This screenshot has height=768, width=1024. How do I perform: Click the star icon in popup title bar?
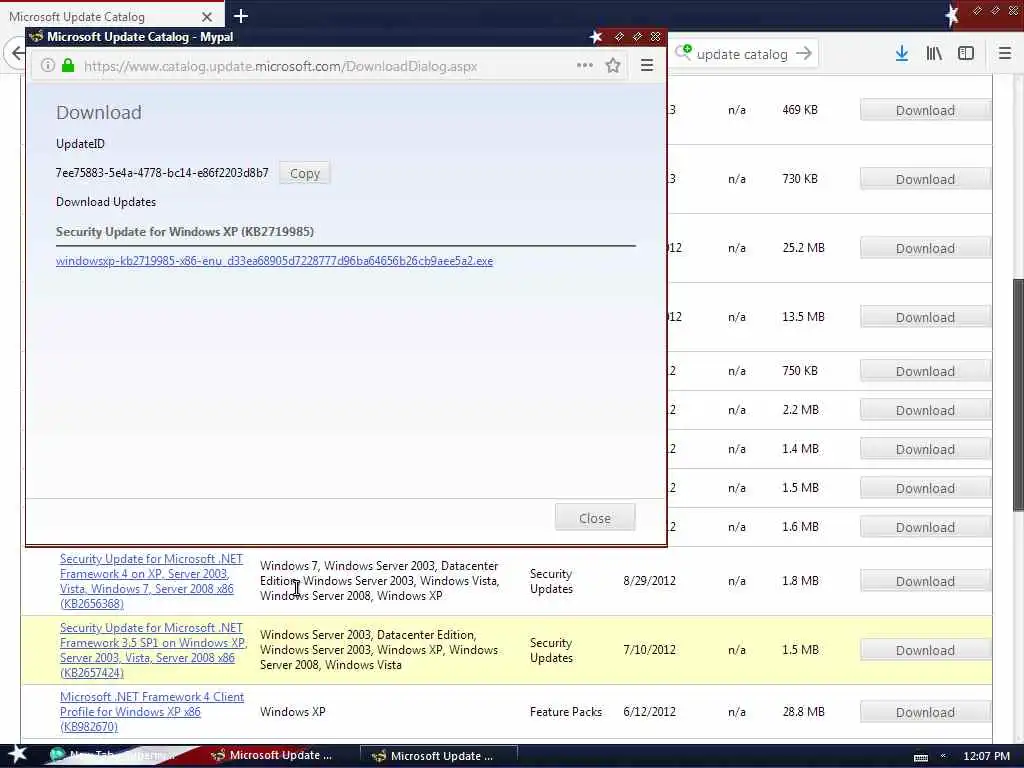(595, 37)
